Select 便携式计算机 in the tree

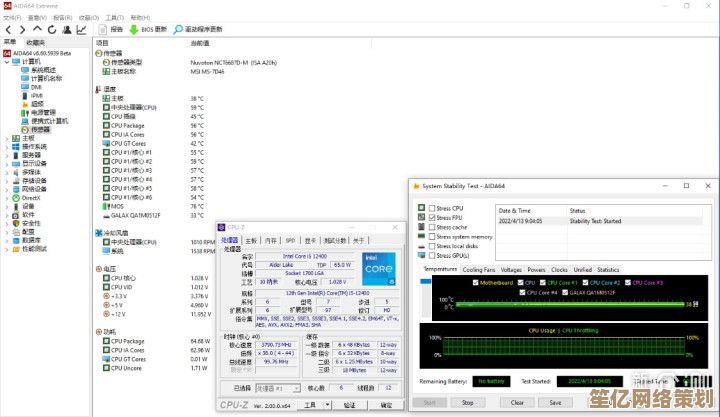coord(49,121)
